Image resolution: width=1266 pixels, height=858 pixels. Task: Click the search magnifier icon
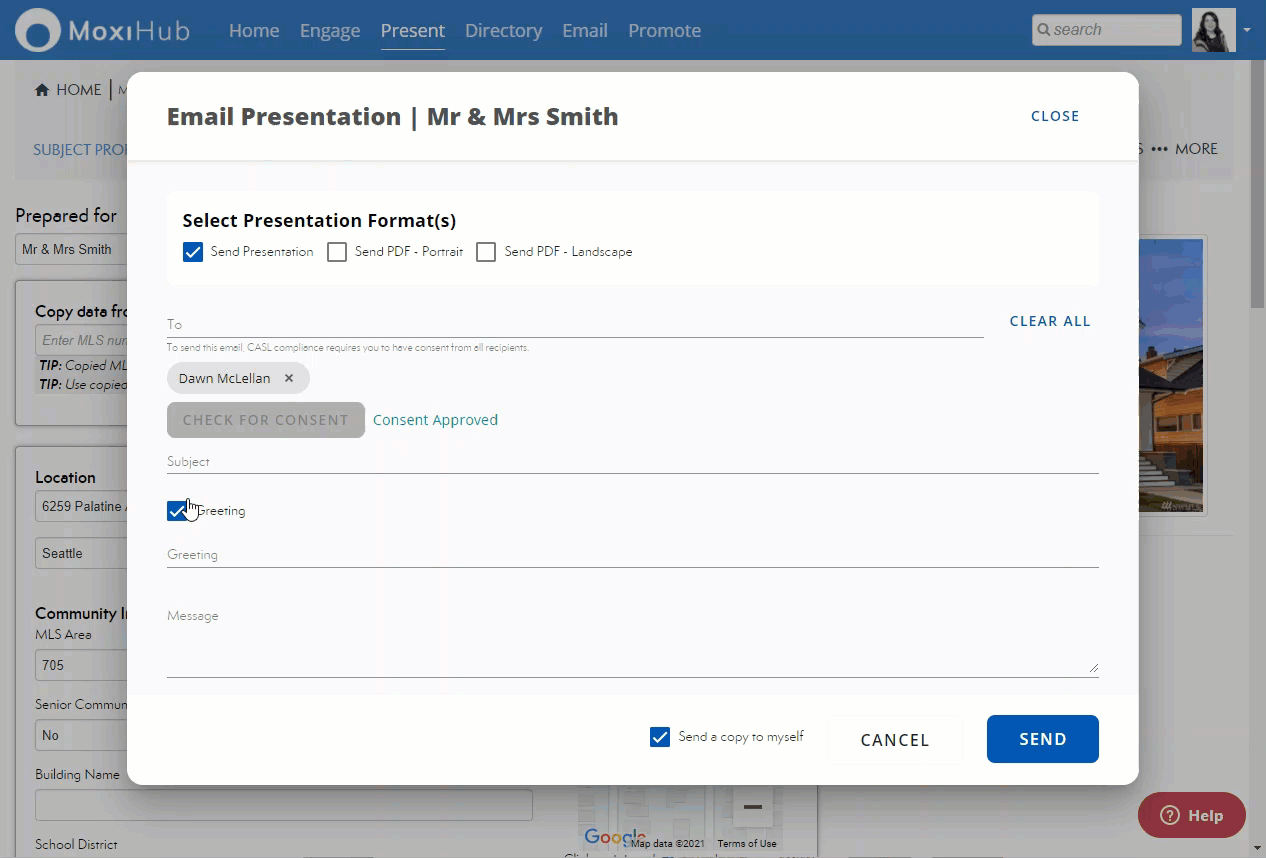click(x=1043, y=30)
